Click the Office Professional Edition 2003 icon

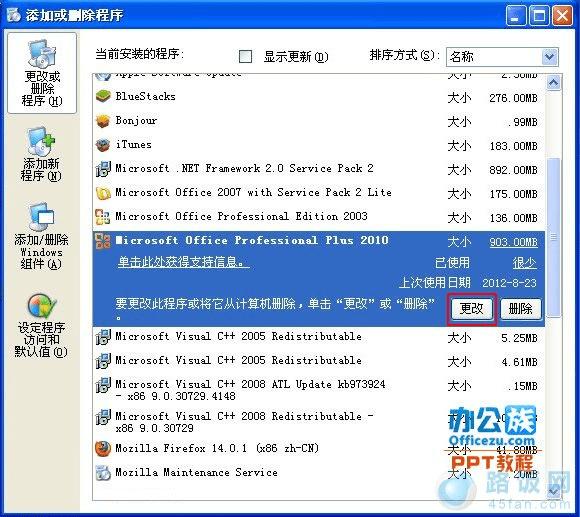(103, 217)
